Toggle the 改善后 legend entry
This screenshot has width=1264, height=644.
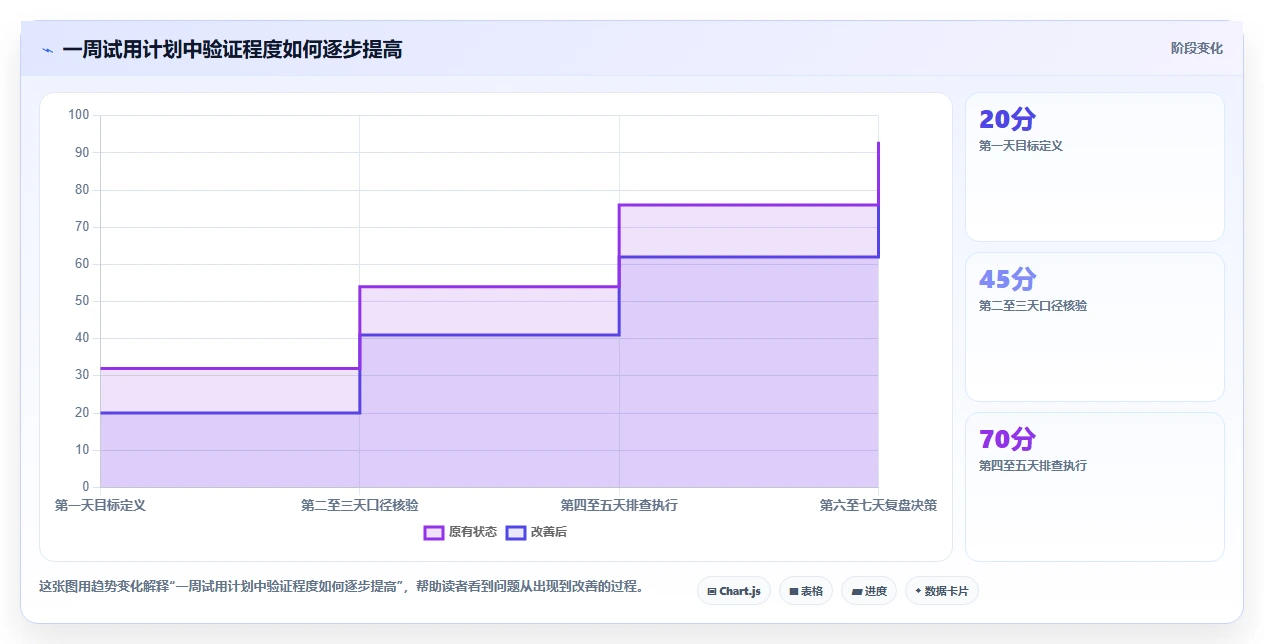pos(536,532)
